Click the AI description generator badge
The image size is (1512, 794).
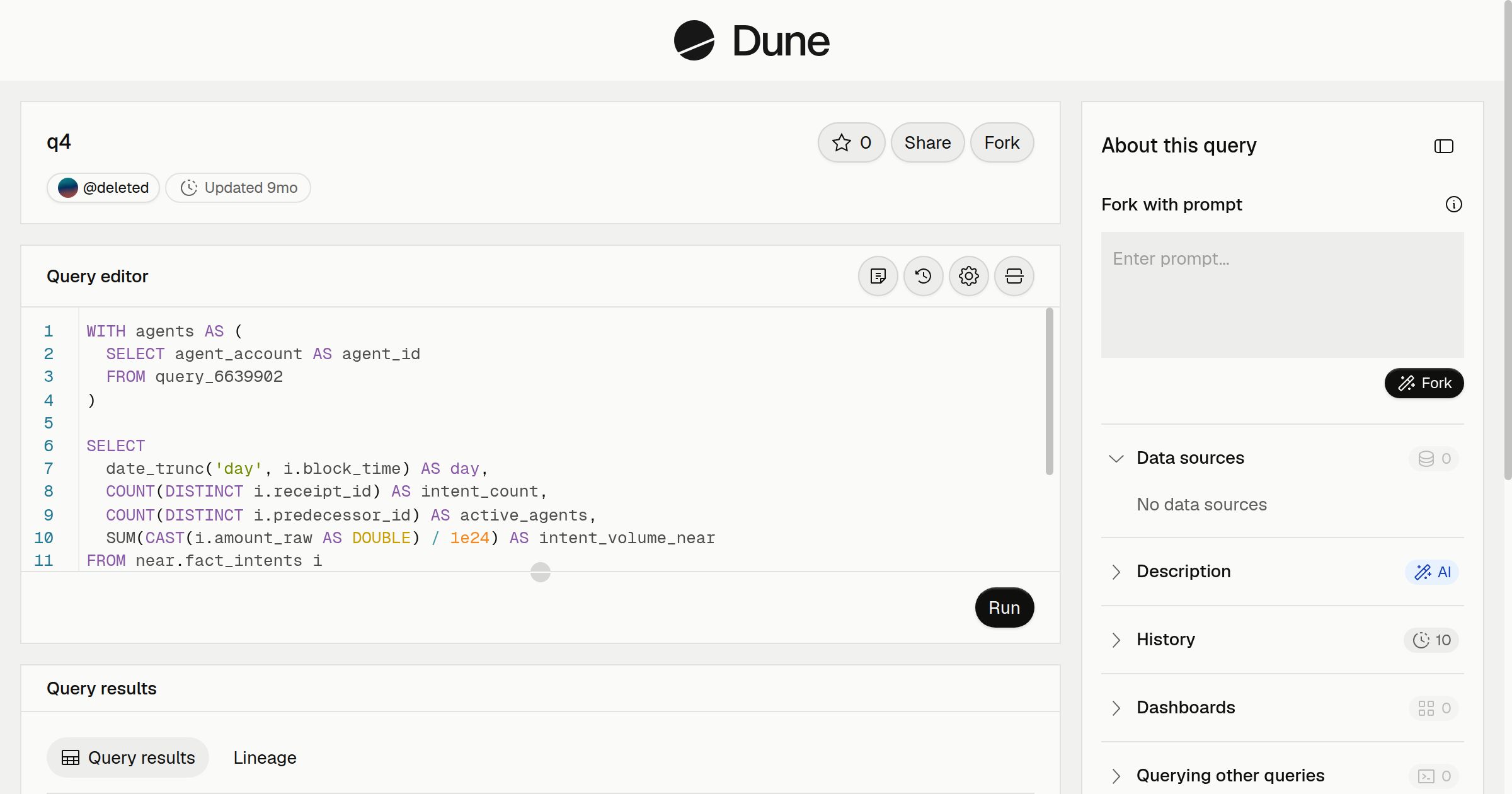coord(1431,572)
